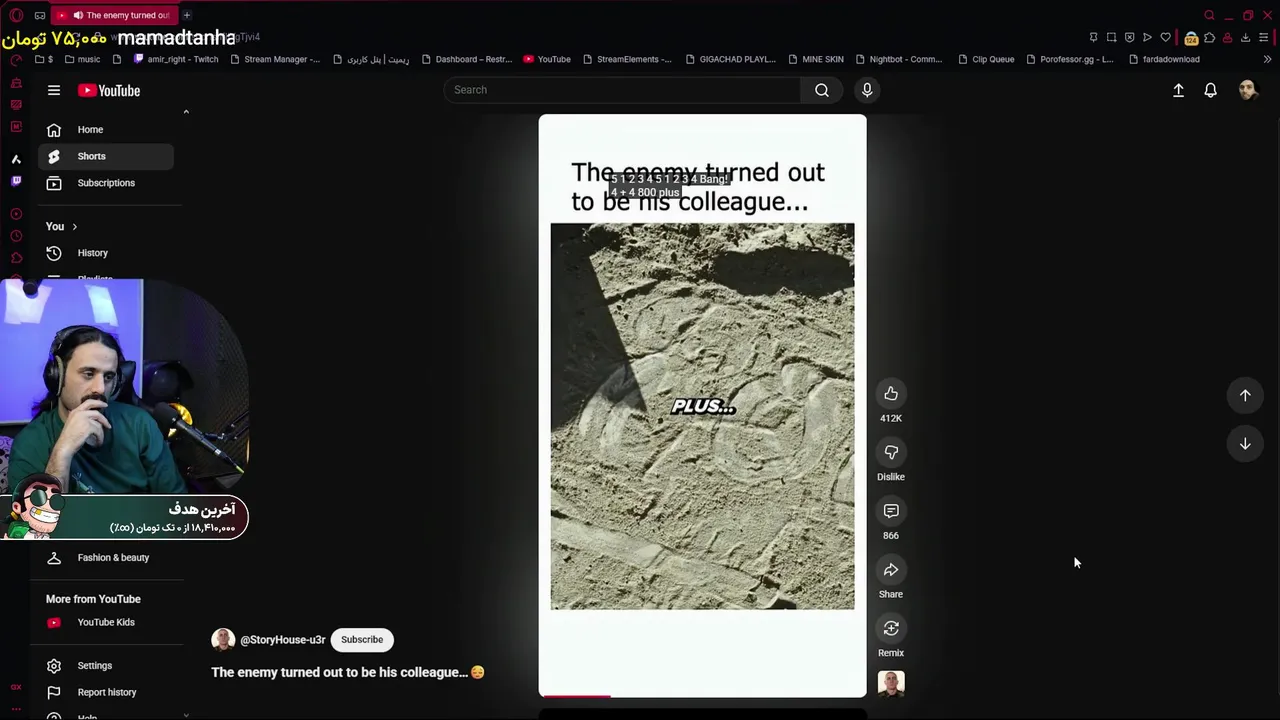Open Fashion & beauty in sidebar
This screenshot has width=1280, height=720.
click(x=106, y=558)
